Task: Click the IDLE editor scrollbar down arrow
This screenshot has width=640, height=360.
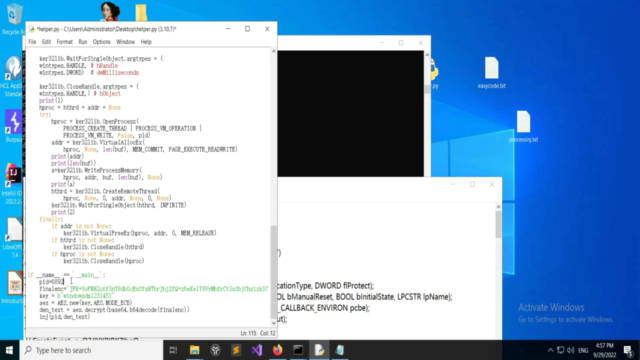Action: [x=274, y=323]
